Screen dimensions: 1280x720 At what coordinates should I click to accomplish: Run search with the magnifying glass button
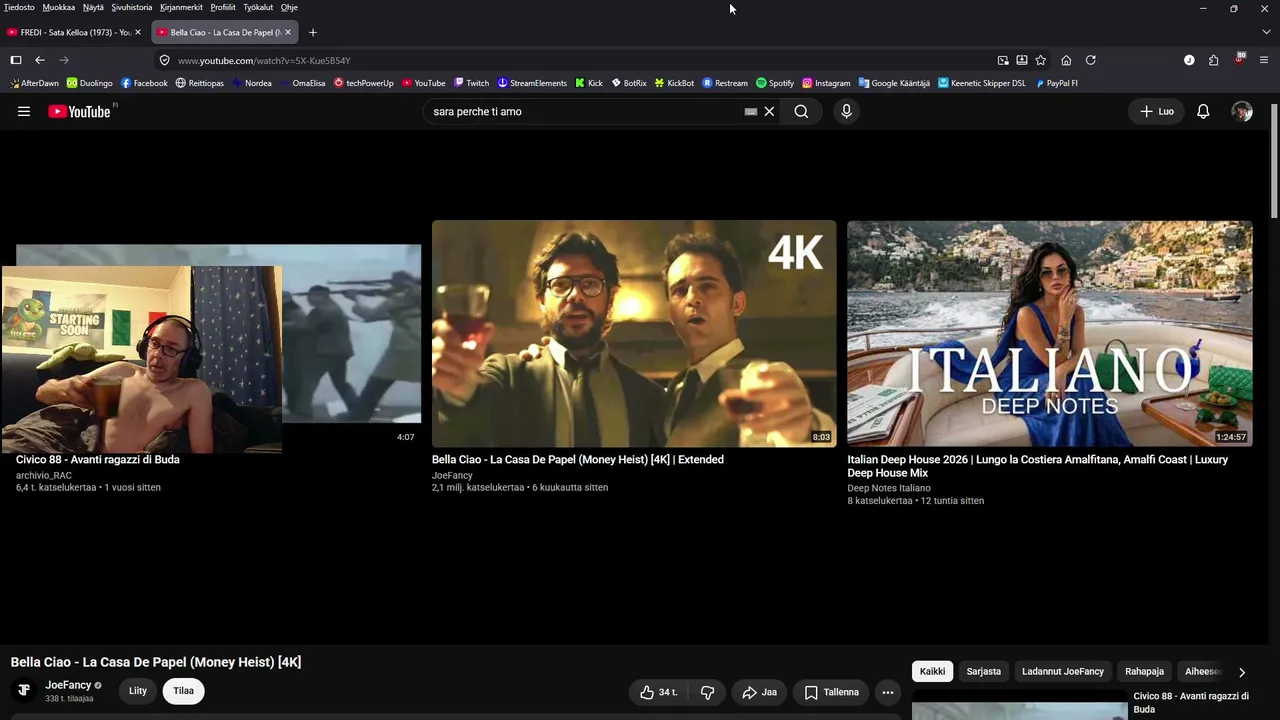tap(801, 112)
